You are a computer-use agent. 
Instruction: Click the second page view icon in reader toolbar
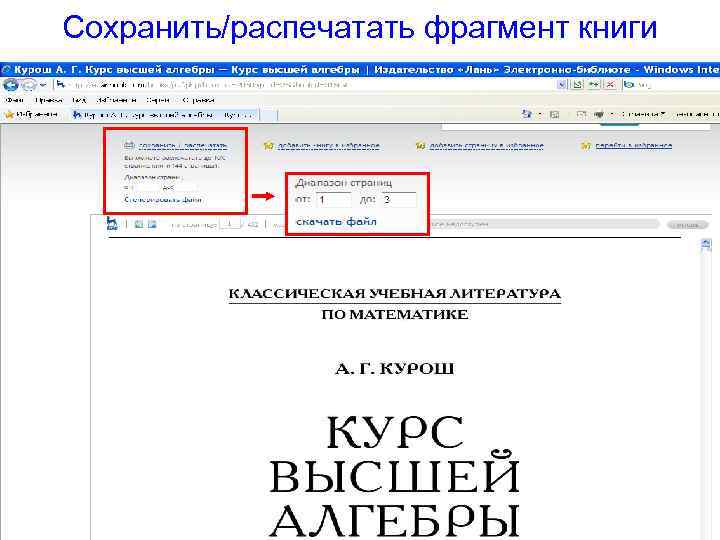click(152, 224)
